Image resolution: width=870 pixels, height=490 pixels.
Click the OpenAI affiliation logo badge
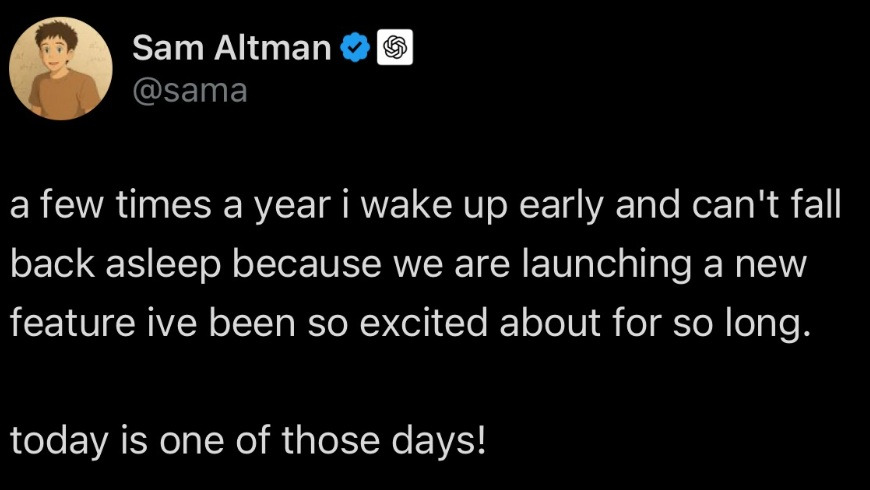tap(394, 46)
